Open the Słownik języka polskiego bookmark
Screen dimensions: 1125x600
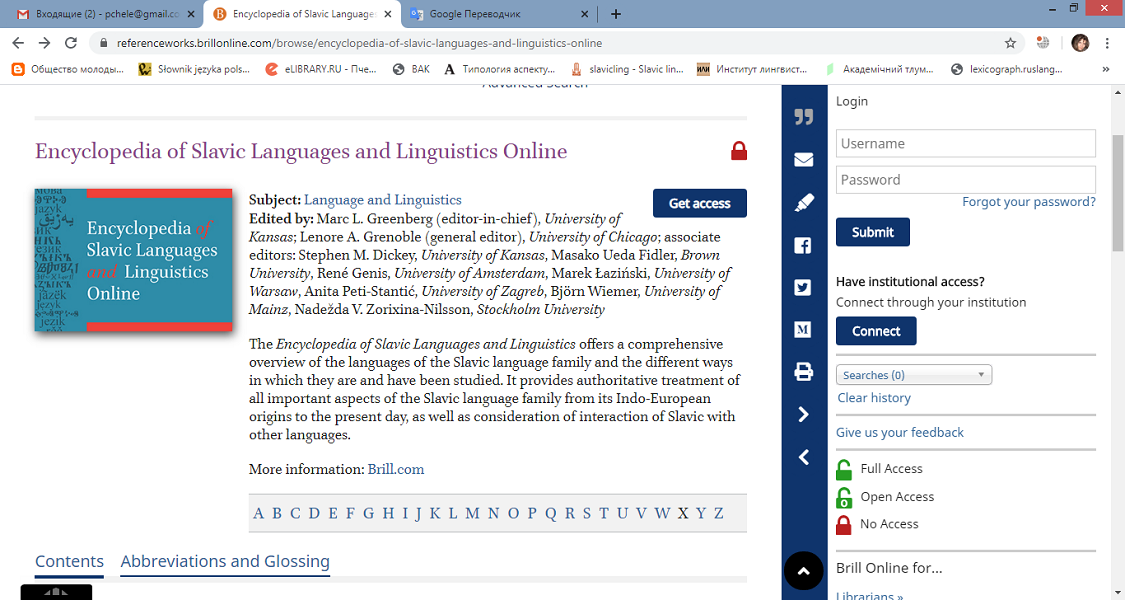click(x=194, y=70)
